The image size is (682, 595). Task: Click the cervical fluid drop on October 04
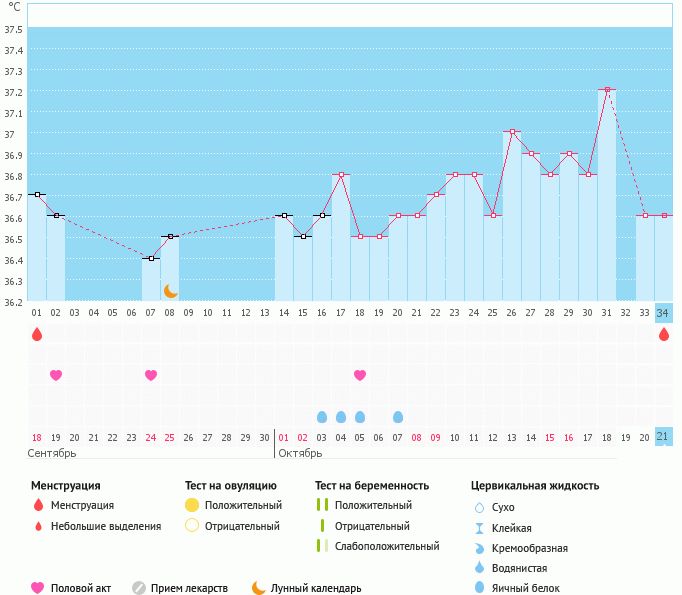(x=341, y=417)
